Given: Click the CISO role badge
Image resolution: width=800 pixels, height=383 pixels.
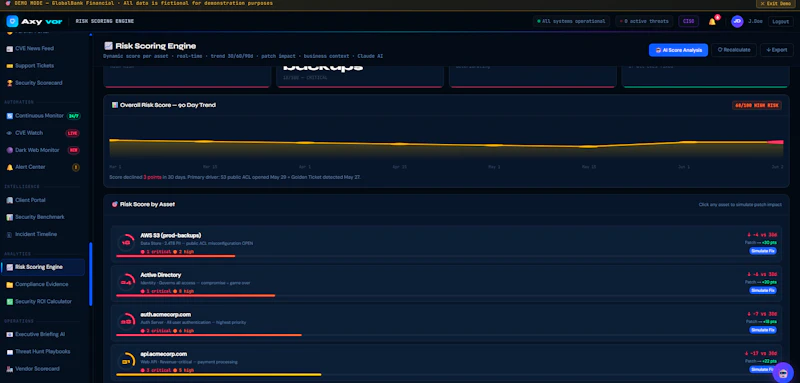Looking at the screenshot, I should pyautogui.click(x=688, y=21).
